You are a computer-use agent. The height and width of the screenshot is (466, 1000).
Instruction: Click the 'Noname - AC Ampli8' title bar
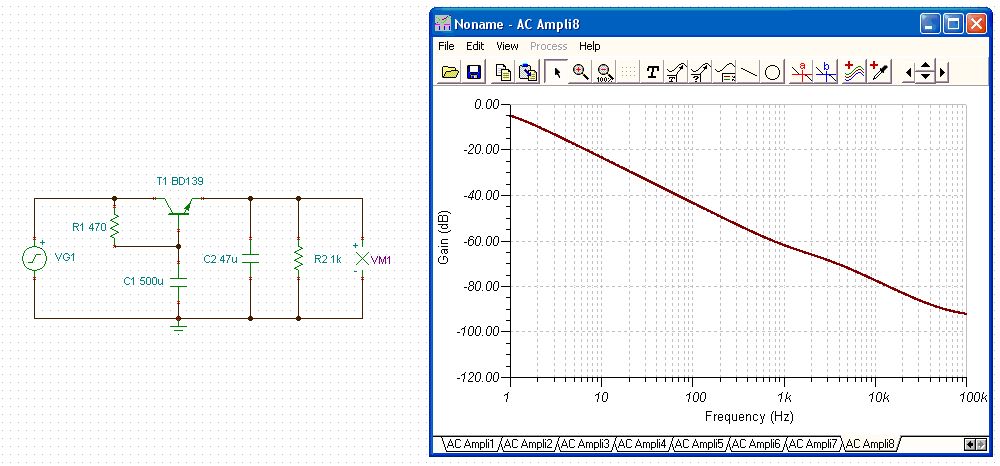point(676,25)
